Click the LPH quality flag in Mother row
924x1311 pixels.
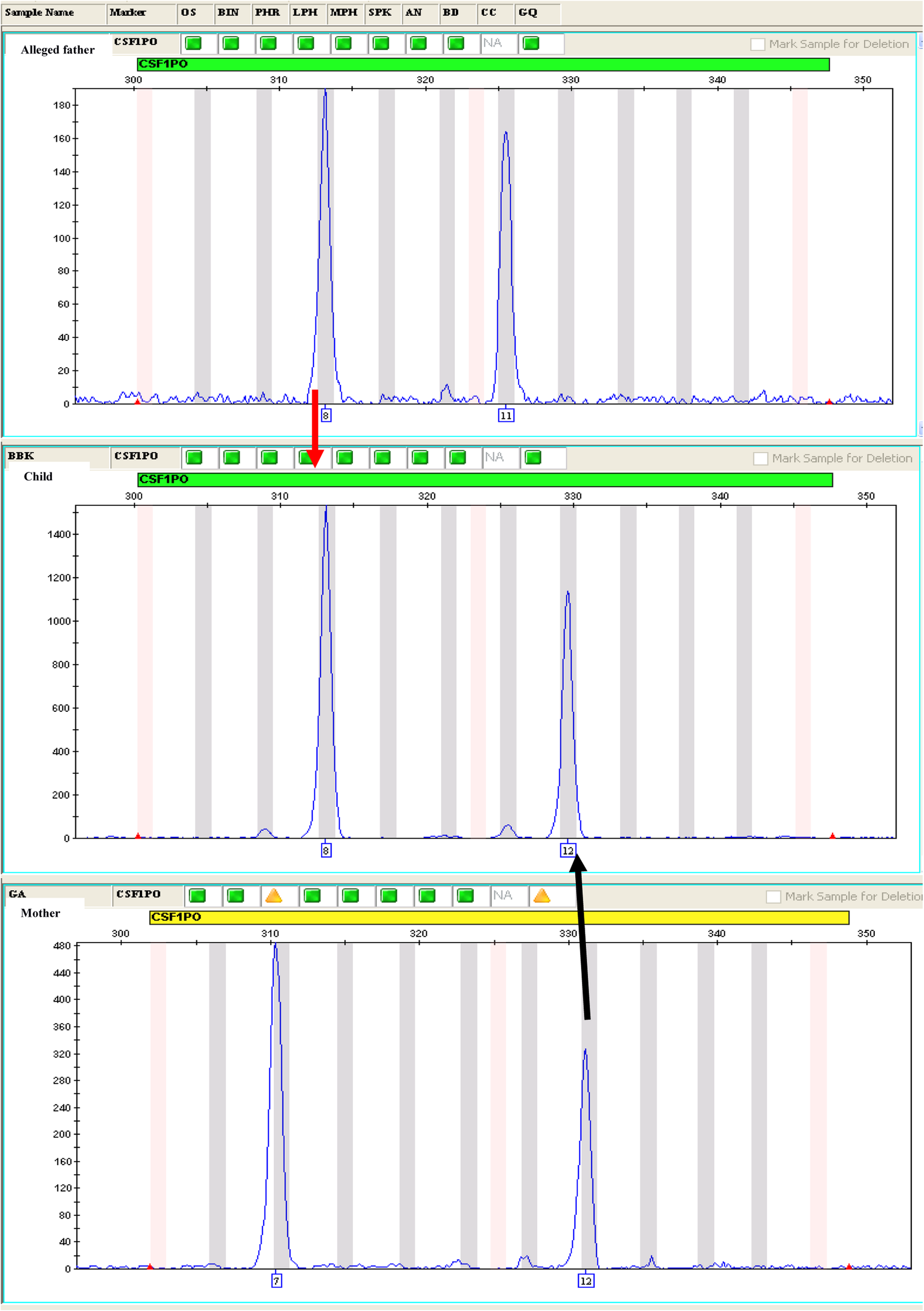pyautogui.click(x=312, y=895)
